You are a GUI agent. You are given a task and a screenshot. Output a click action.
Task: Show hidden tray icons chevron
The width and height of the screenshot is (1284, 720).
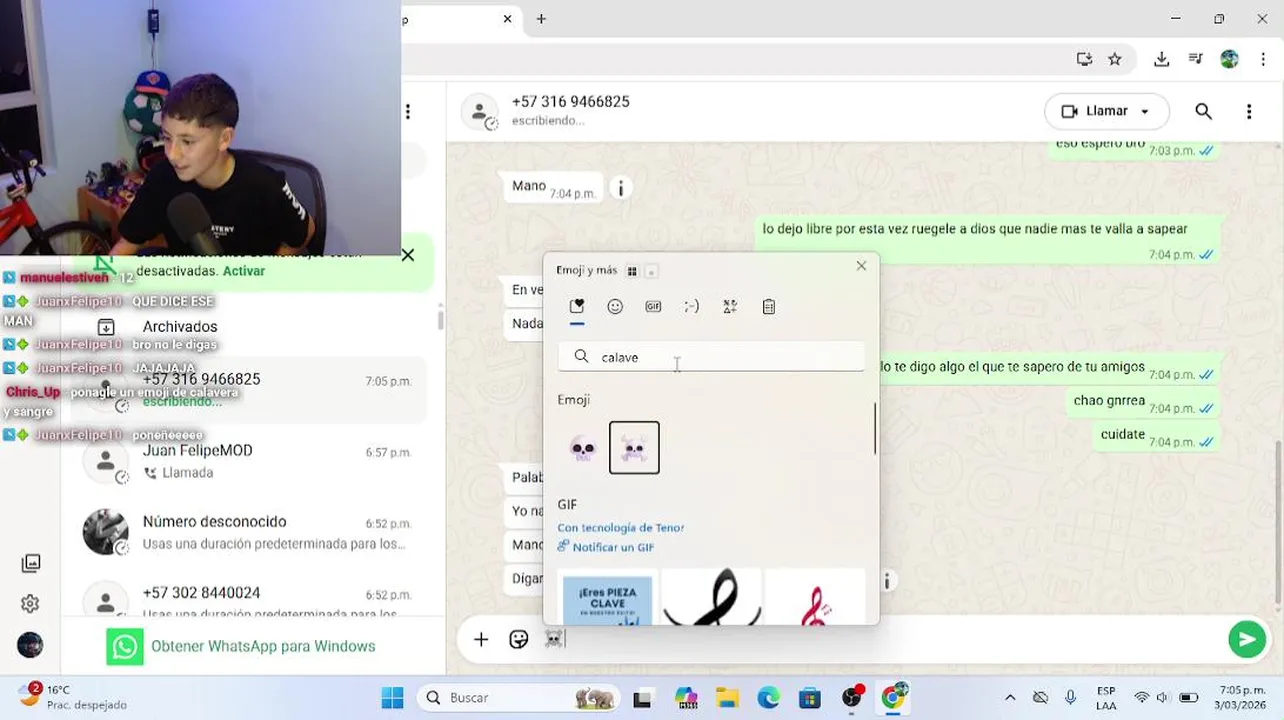point(1010,698)
